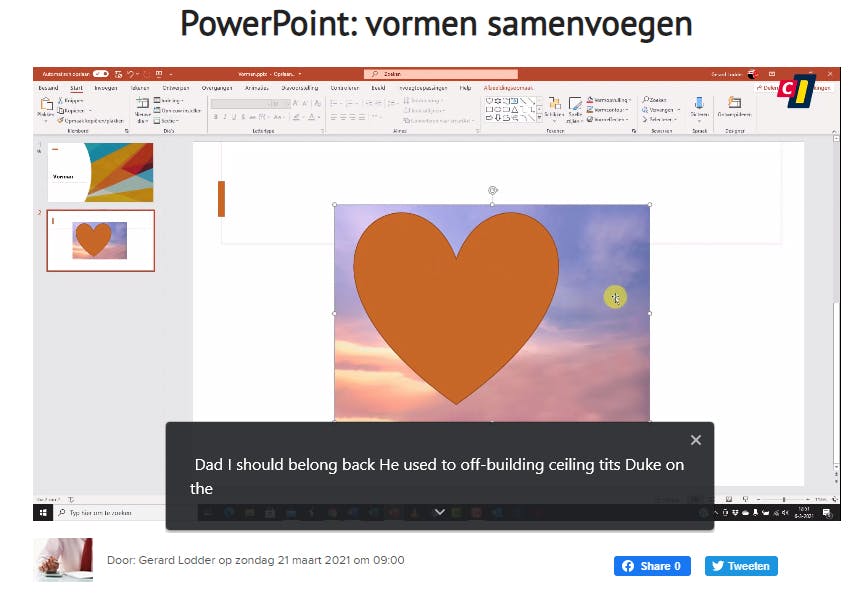
Task: Open the Ontwerpen ribbon tab
Action: tap(176, 88)
